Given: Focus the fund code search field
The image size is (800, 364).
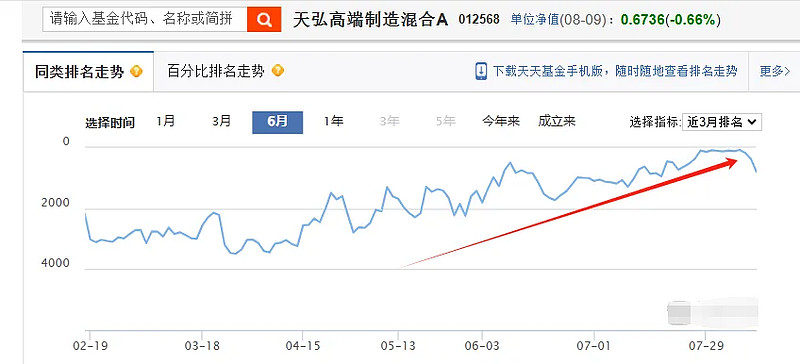Looking at the screenshot, I should pyautogui.click(x=145, y=19).
